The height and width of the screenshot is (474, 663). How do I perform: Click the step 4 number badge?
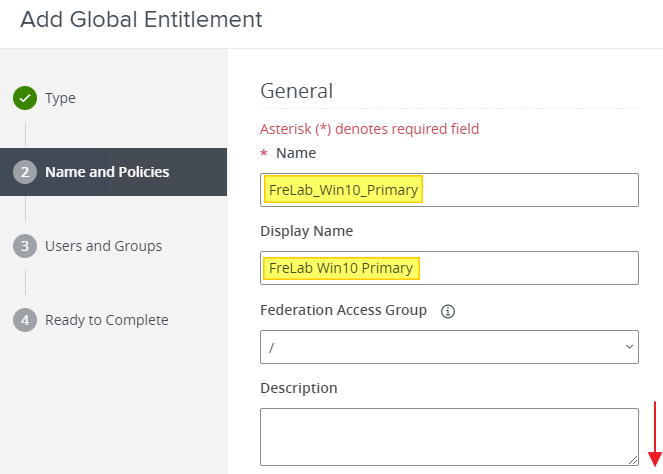[24, 320]
